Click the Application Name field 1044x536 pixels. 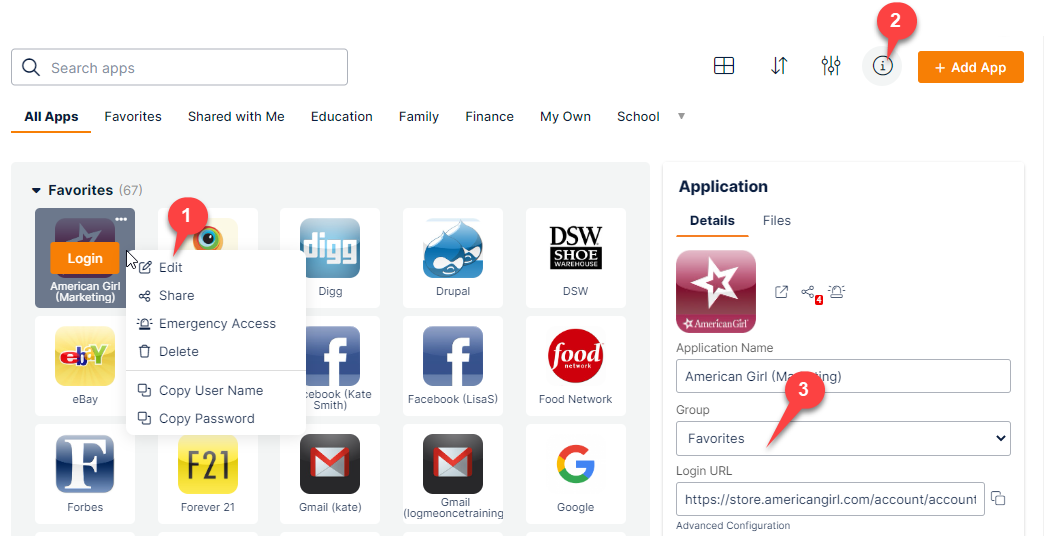[843, 376]
